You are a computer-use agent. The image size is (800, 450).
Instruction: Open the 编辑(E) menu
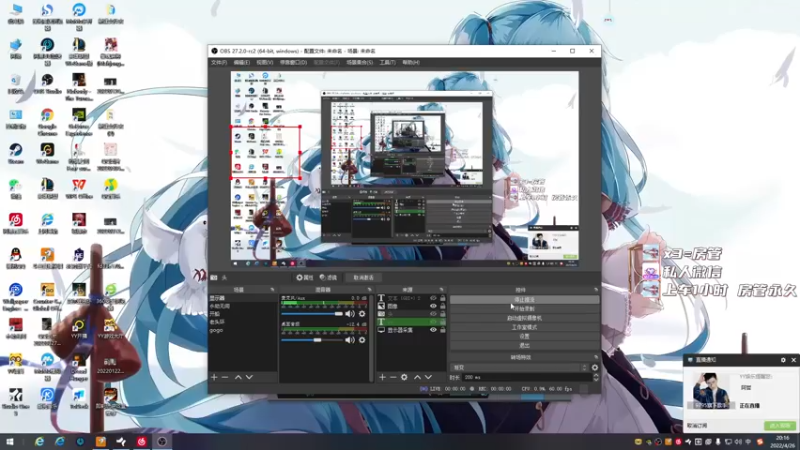[x=242, y=62]
